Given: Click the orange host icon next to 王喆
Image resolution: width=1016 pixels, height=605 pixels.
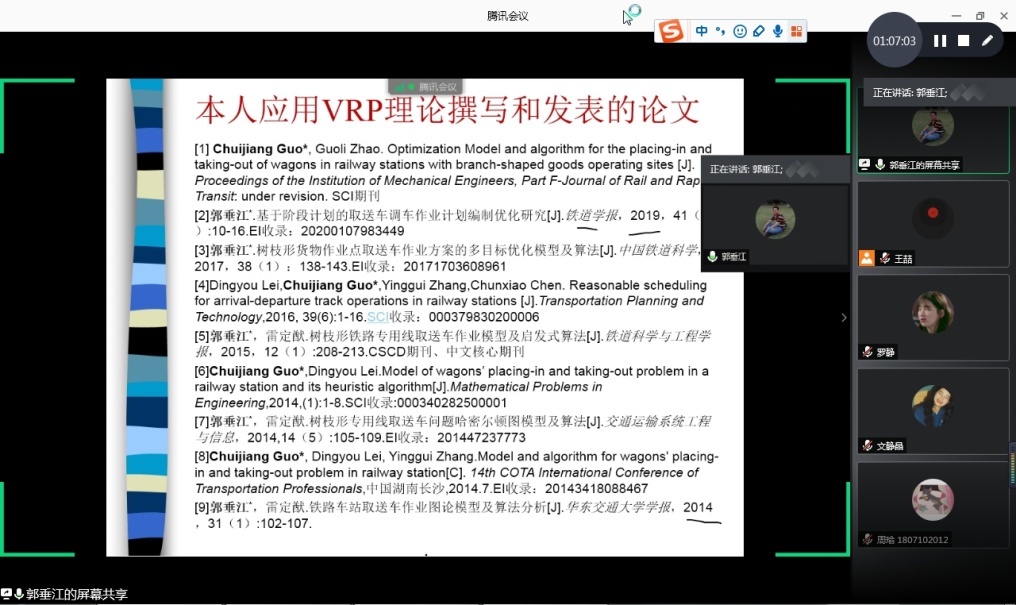Looking at the screenshot, I should click(866, 258).
